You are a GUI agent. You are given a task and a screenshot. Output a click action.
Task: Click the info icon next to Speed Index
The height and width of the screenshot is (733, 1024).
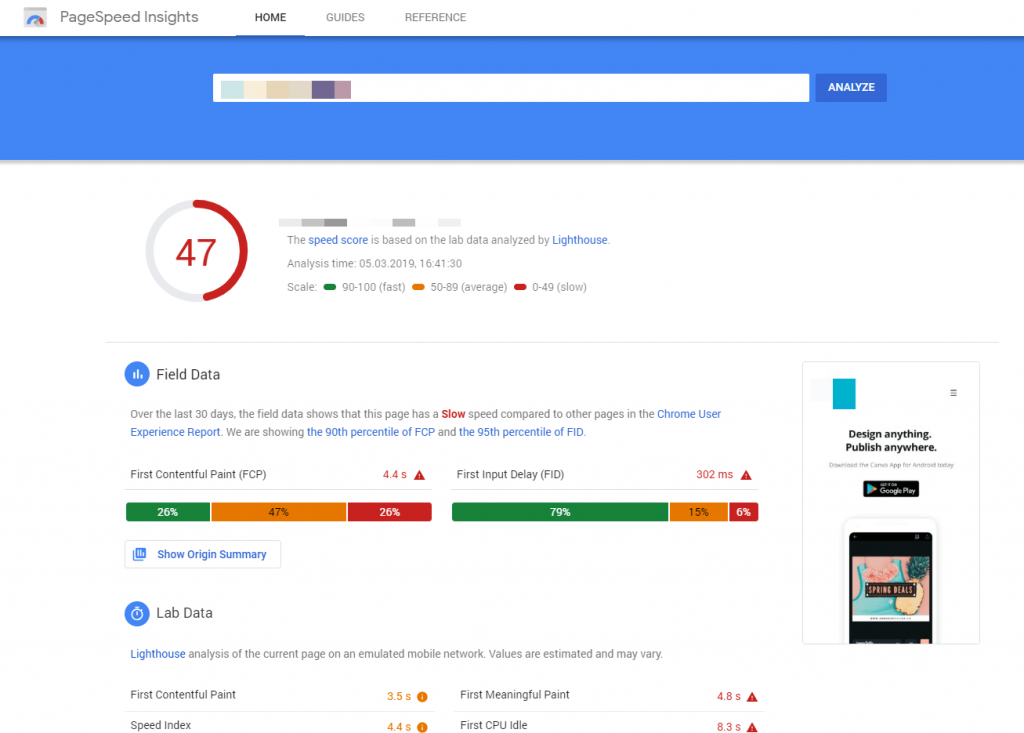(x=422, y=725)
